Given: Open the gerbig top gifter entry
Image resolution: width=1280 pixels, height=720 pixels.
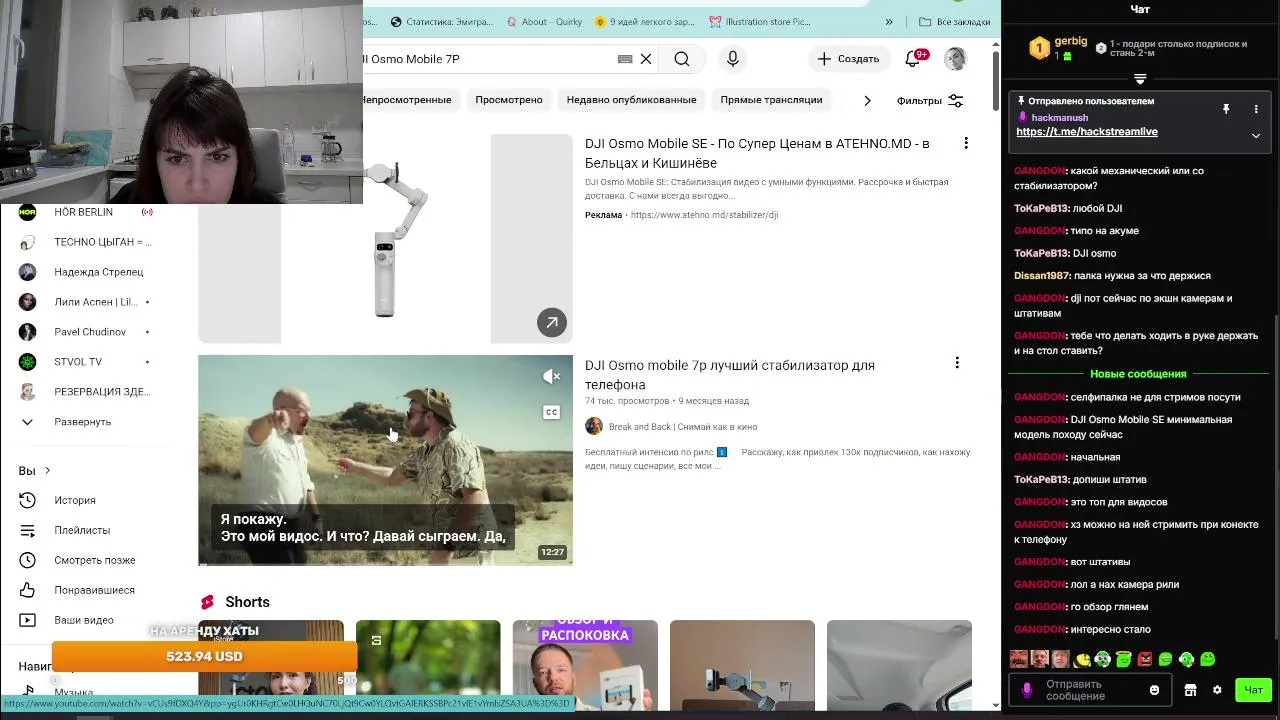Looking at the screenshot, I should tap(1058, 47).
